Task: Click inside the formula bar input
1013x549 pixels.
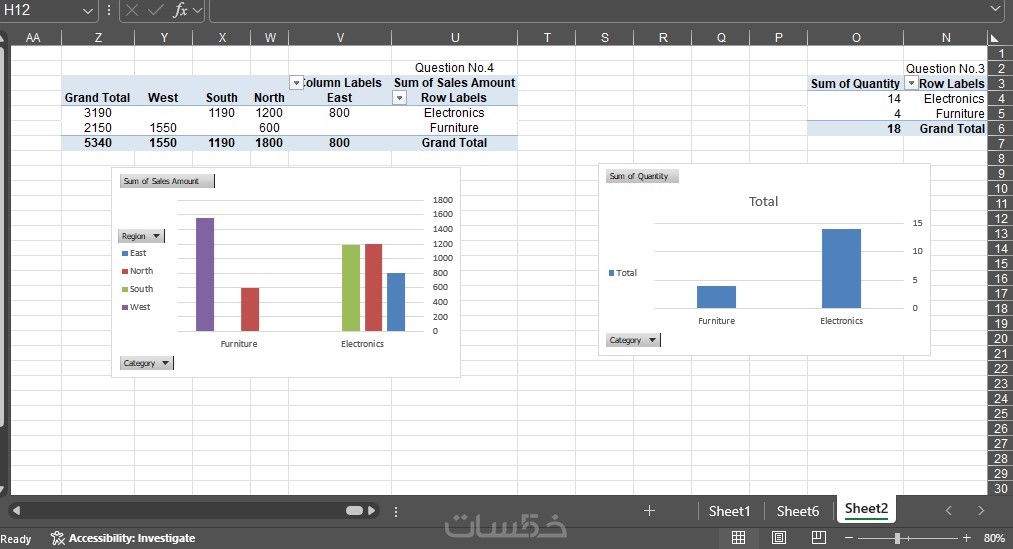Action: click(598, 10)
